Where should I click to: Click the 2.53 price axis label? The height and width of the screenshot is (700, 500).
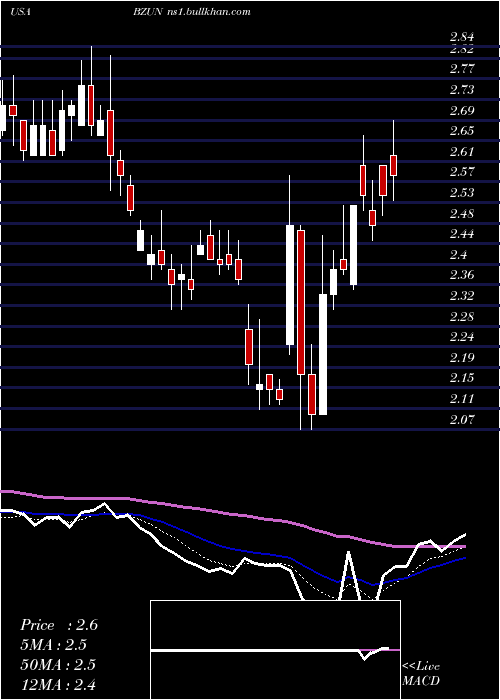point(462,192)
